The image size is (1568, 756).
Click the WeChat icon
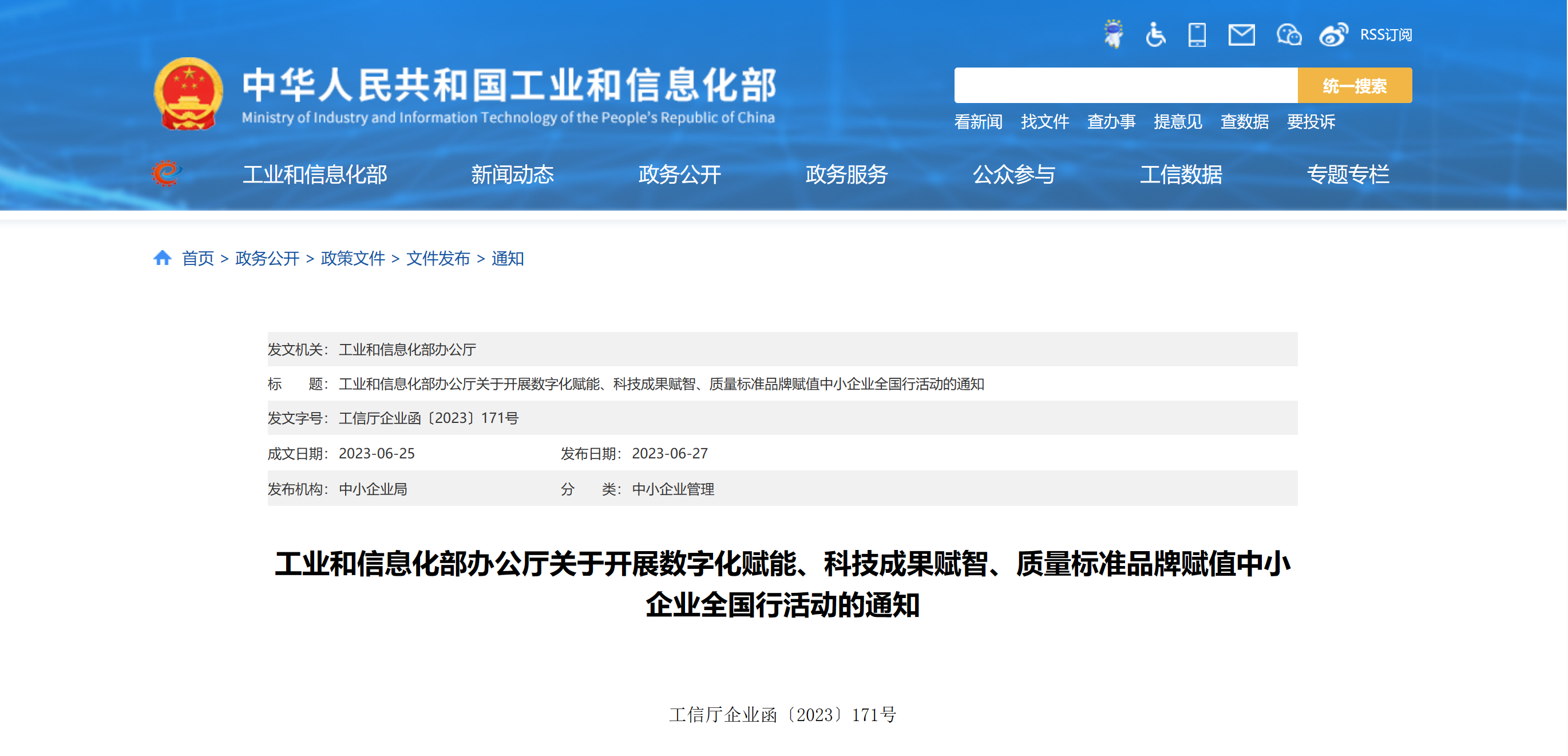point(1289,35)
